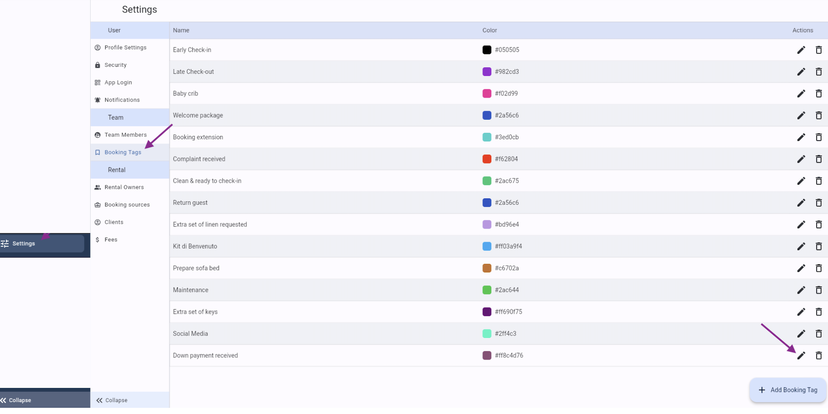
Task: Delete the Late Check-out tag
Action: [818, 72]
